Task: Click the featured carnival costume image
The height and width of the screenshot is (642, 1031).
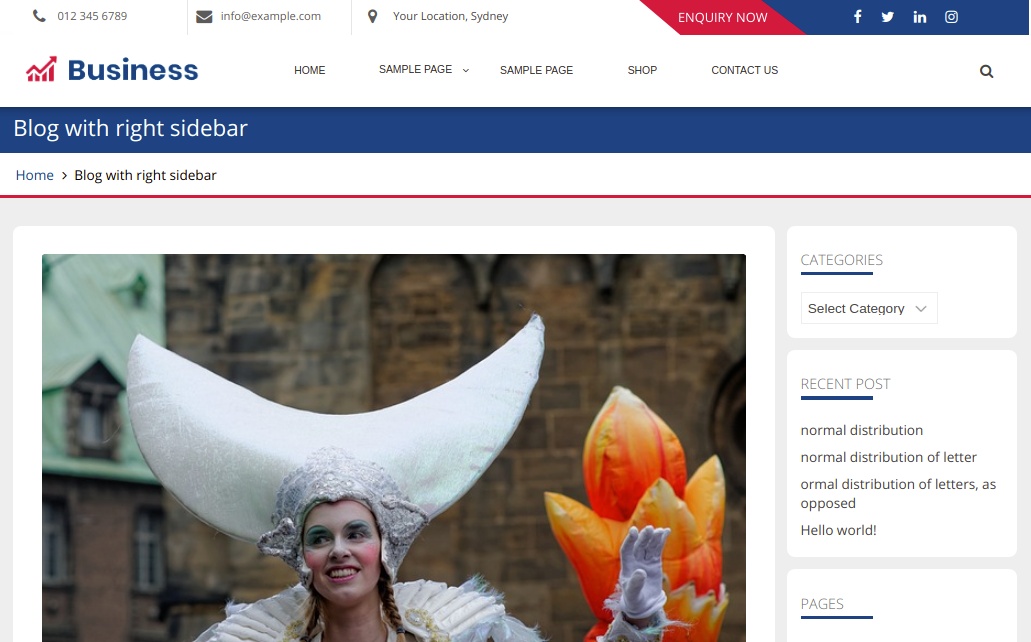Action: point(394,448)
